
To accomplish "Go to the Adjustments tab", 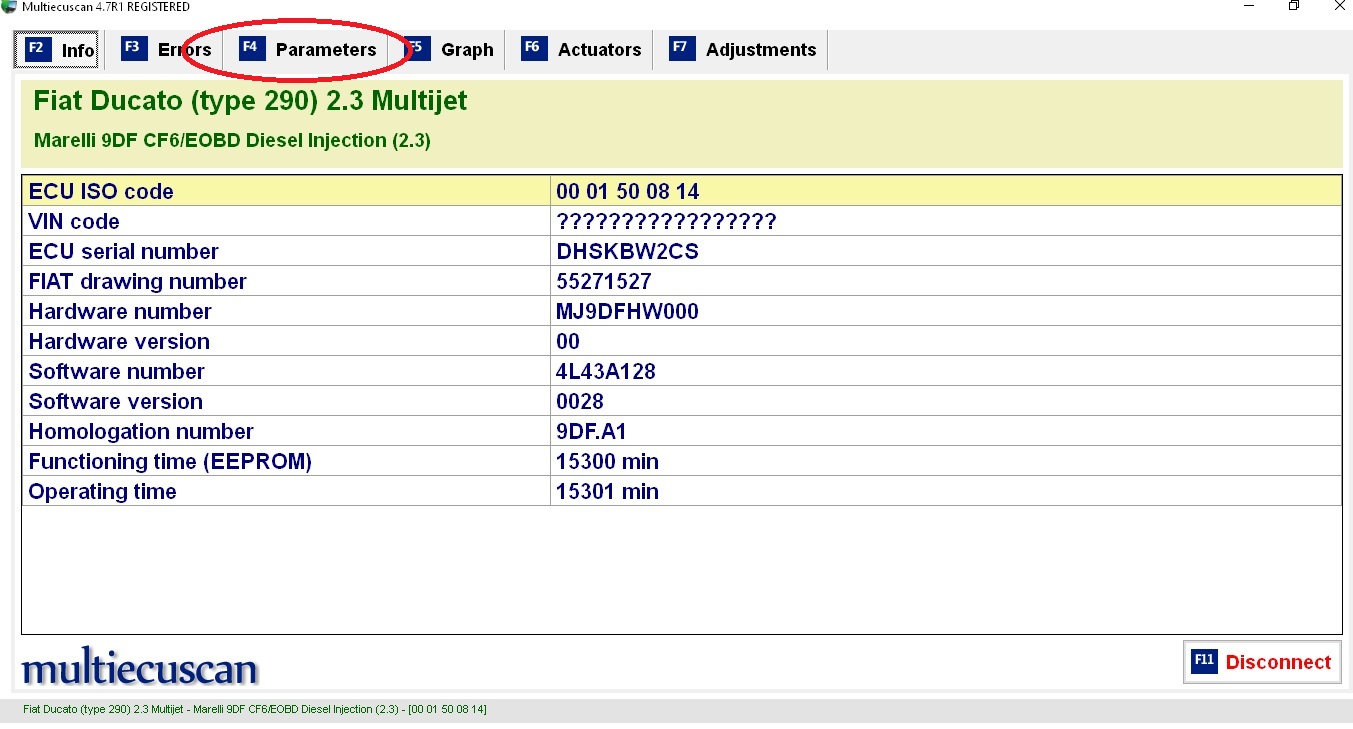I will pos(742,50).
